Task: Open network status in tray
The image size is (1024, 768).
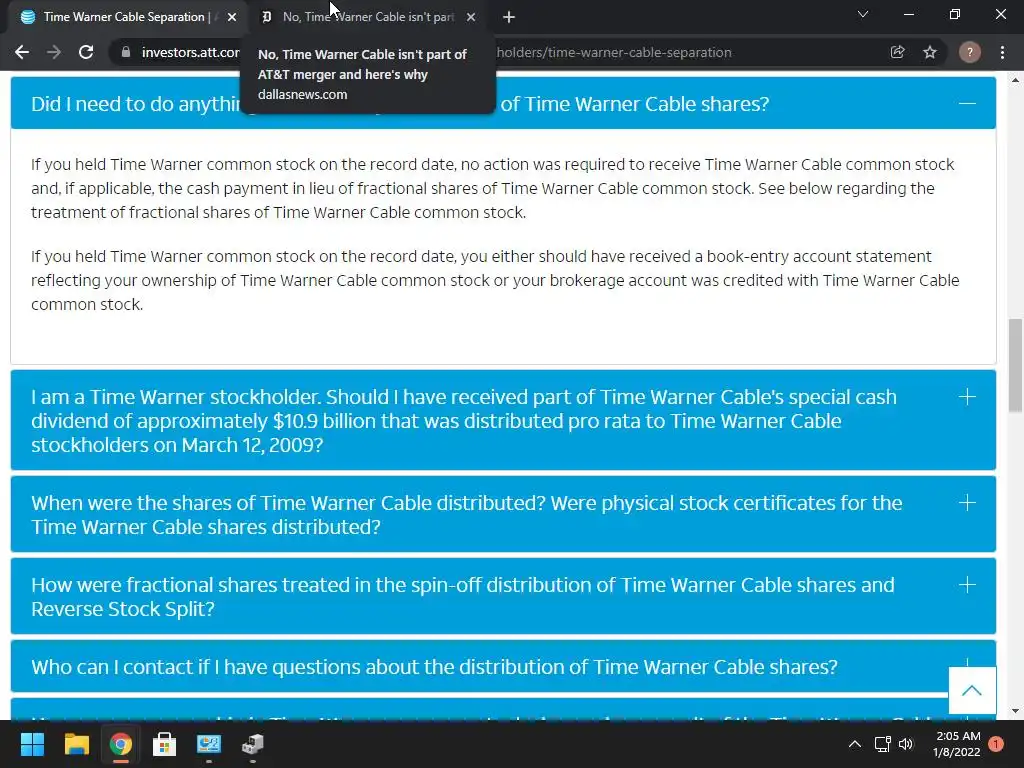Action: [x=882, y=744]
